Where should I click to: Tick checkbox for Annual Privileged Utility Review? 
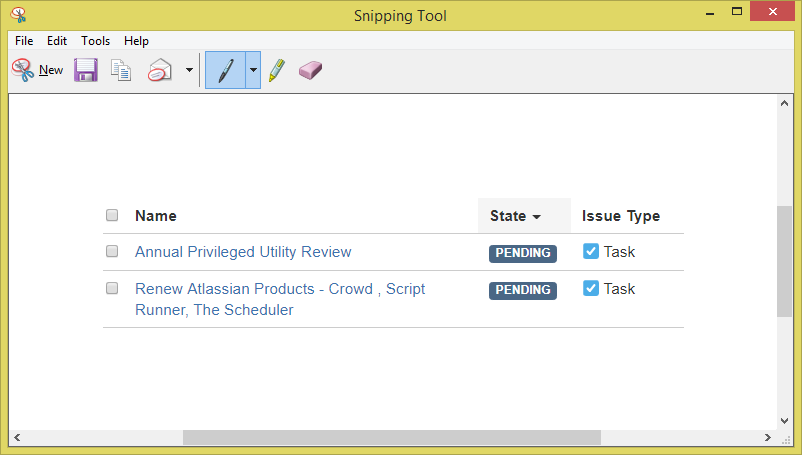(112, 251)
